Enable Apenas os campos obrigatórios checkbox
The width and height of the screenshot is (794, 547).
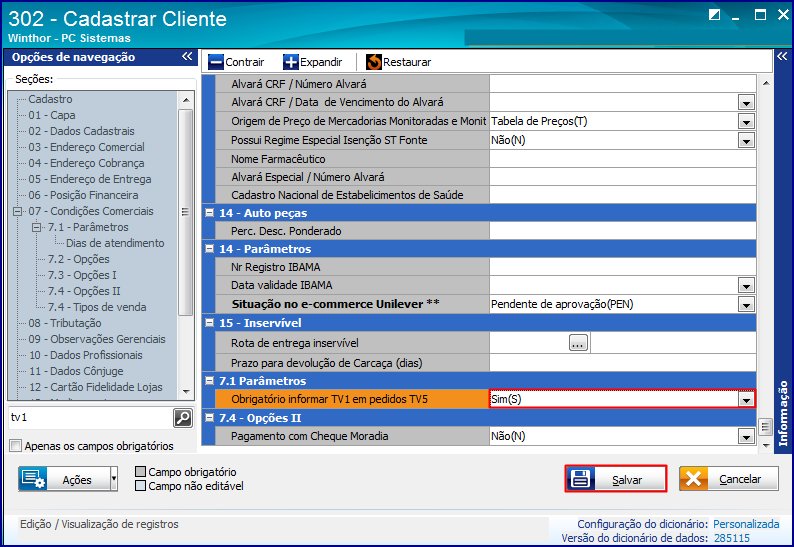click(16, 446)
